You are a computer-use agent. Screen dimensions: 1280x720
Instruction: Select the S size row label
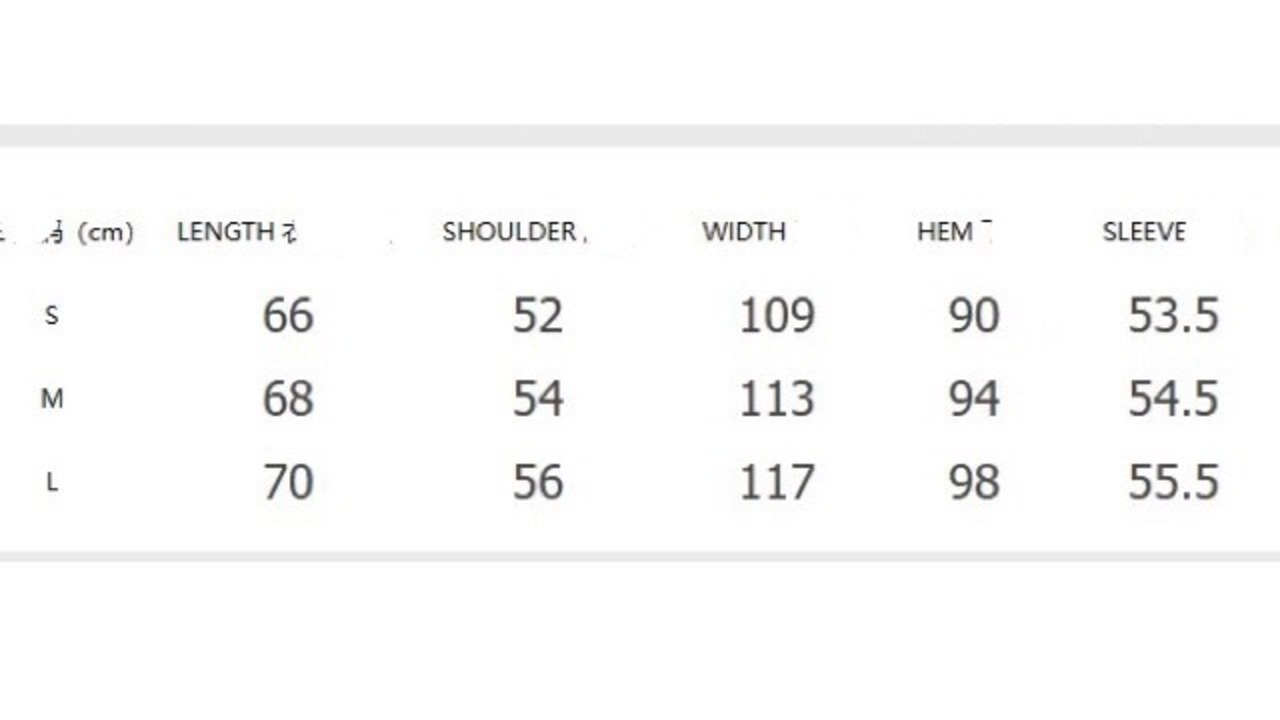[52, 316]
